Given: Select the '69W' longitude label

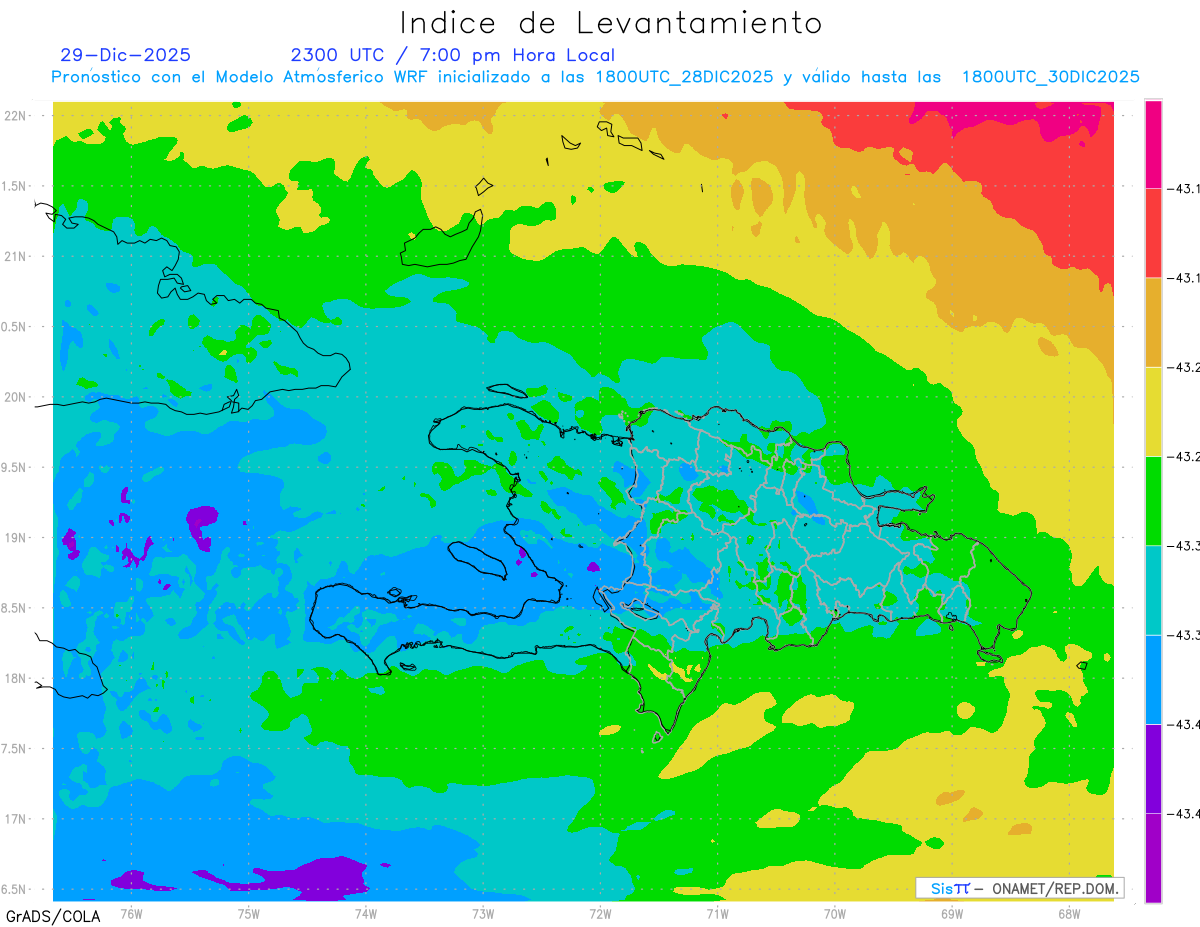Looking at the screenshot, I should click(x=952, y=913).
